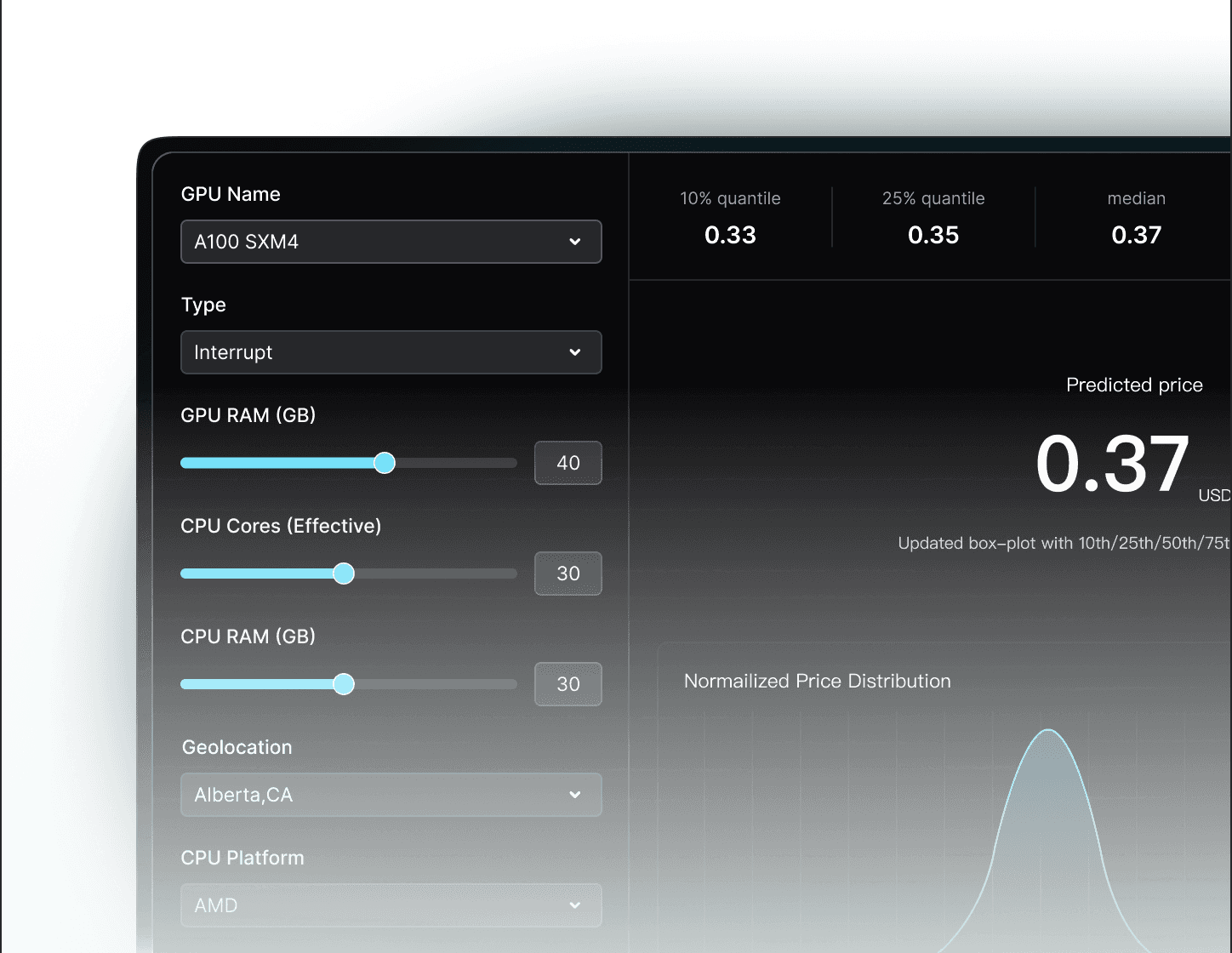1232x953 pixels.
Task: Click the CPU Cores (Effective) label
Action: coord(281,526)
